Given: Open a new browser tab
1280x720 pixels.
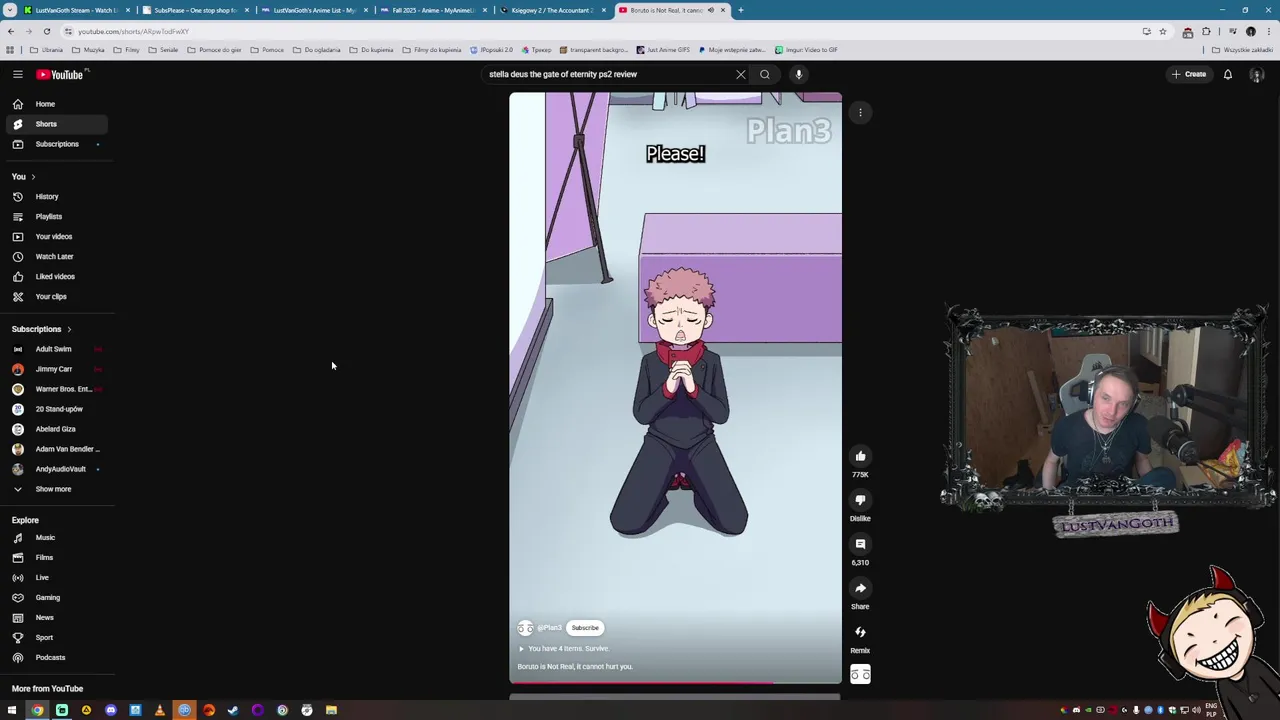Looking at the screenshot, I should (740, 10).
